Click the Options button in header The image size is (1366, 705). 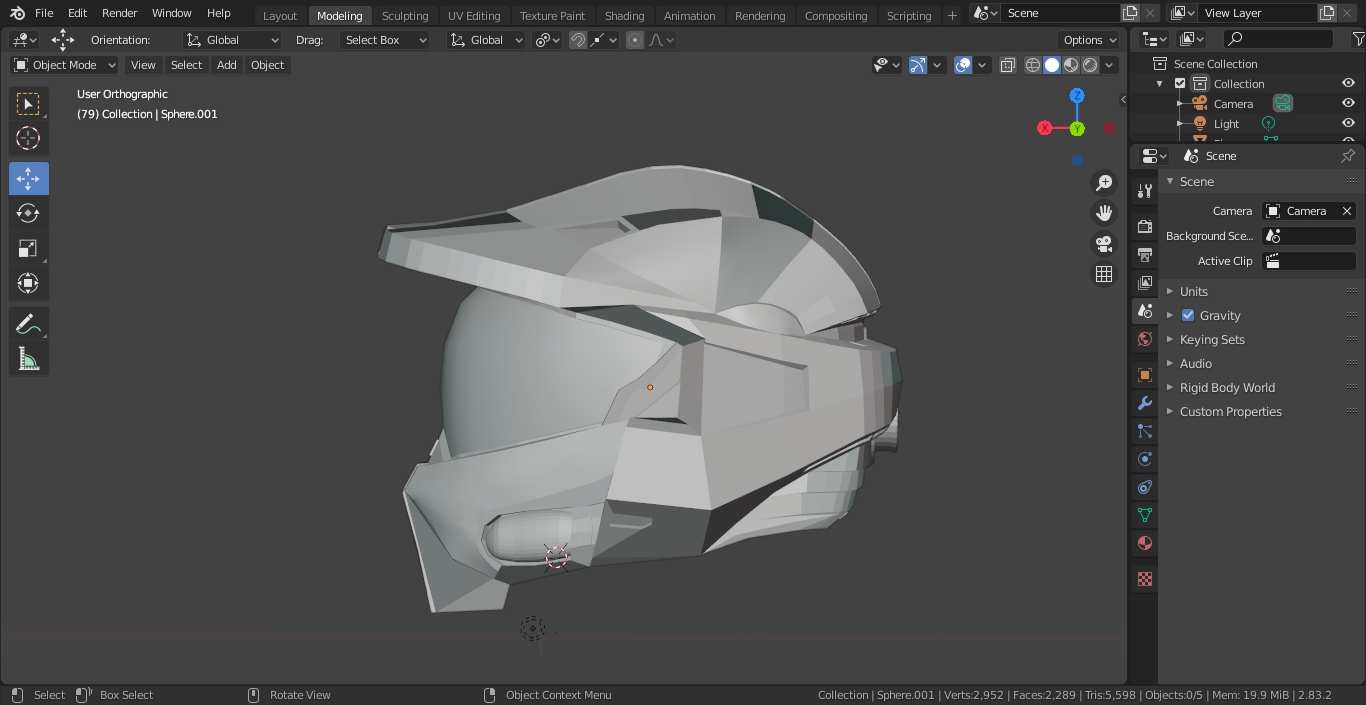tap(1089, 40)
